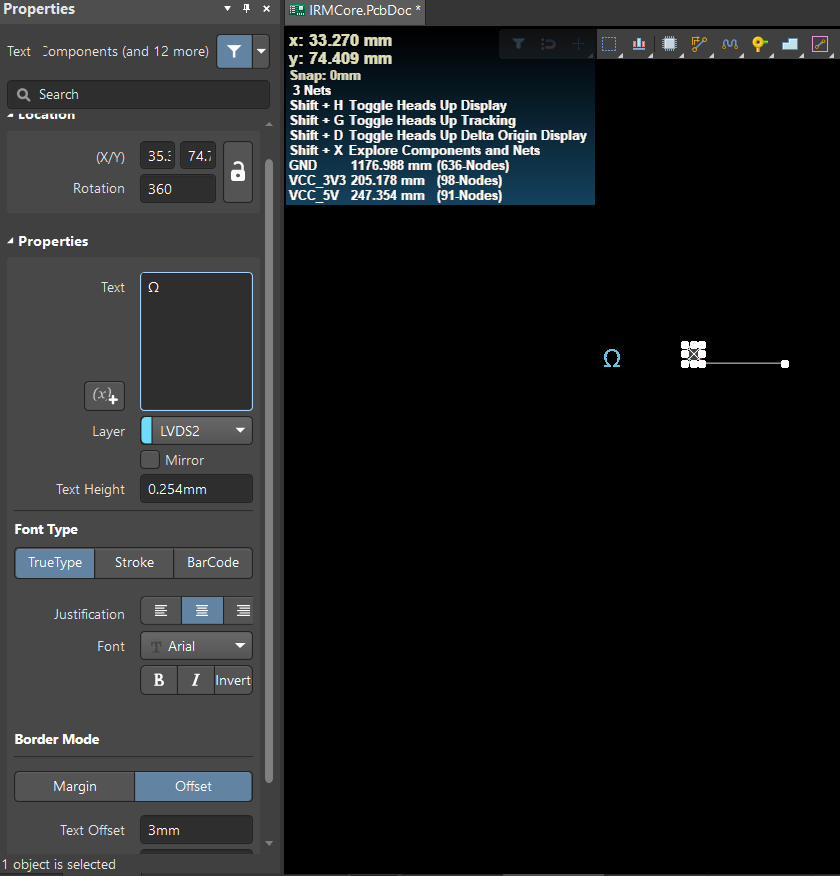The width and height of the screenshot is (840, 876).
Task: Click the insert special string button
Action: click(103, 395)
